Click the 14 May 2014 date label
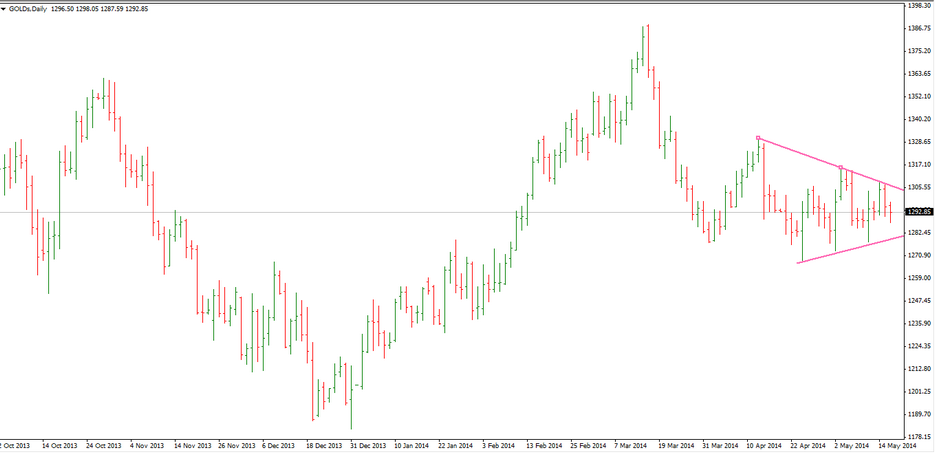935x453 pixels. click(895, 446)
